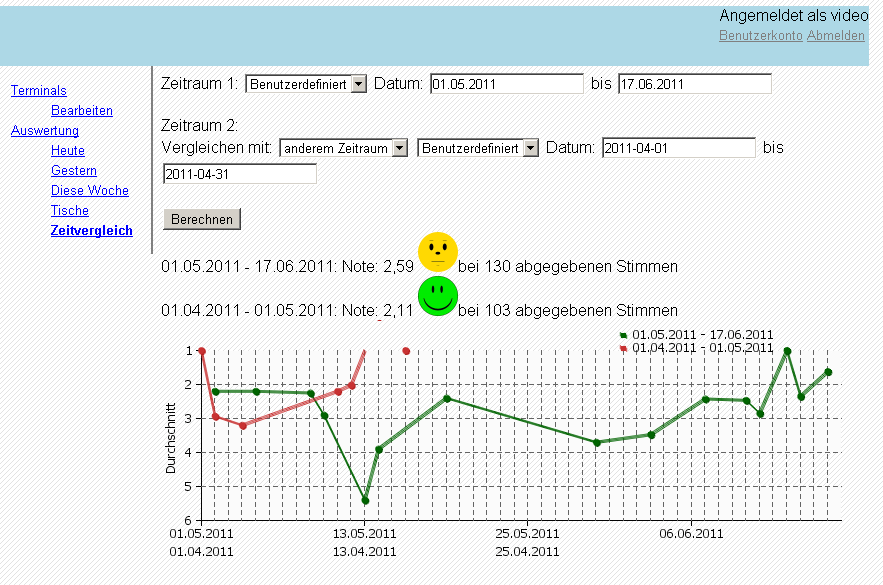The height and width of the screenshot is (585, 883).
Task: Click the green legend marker for 01.05.2011 - 17.06.2011
Action: tap(623, 335)
